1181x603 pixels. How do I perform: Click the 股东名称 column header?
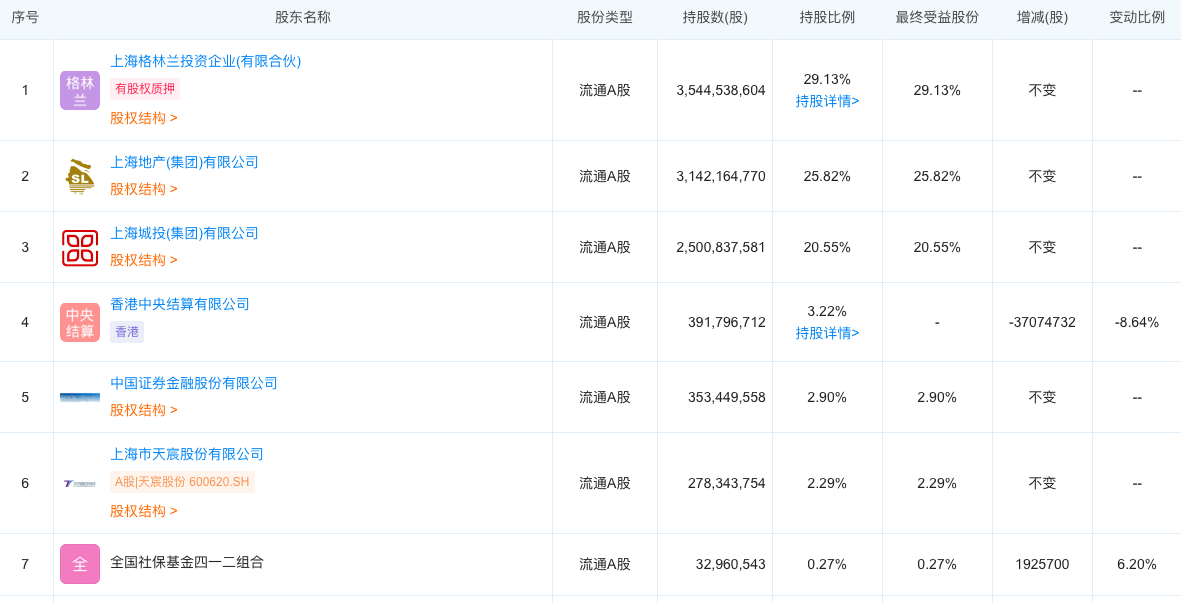tap(303, 17)
